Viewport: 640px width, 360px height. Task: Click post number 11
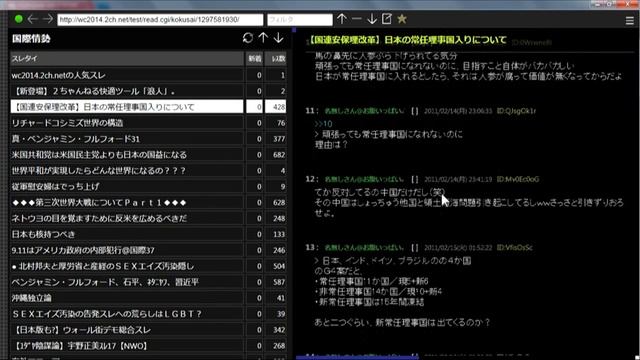[x=311, y=111]
